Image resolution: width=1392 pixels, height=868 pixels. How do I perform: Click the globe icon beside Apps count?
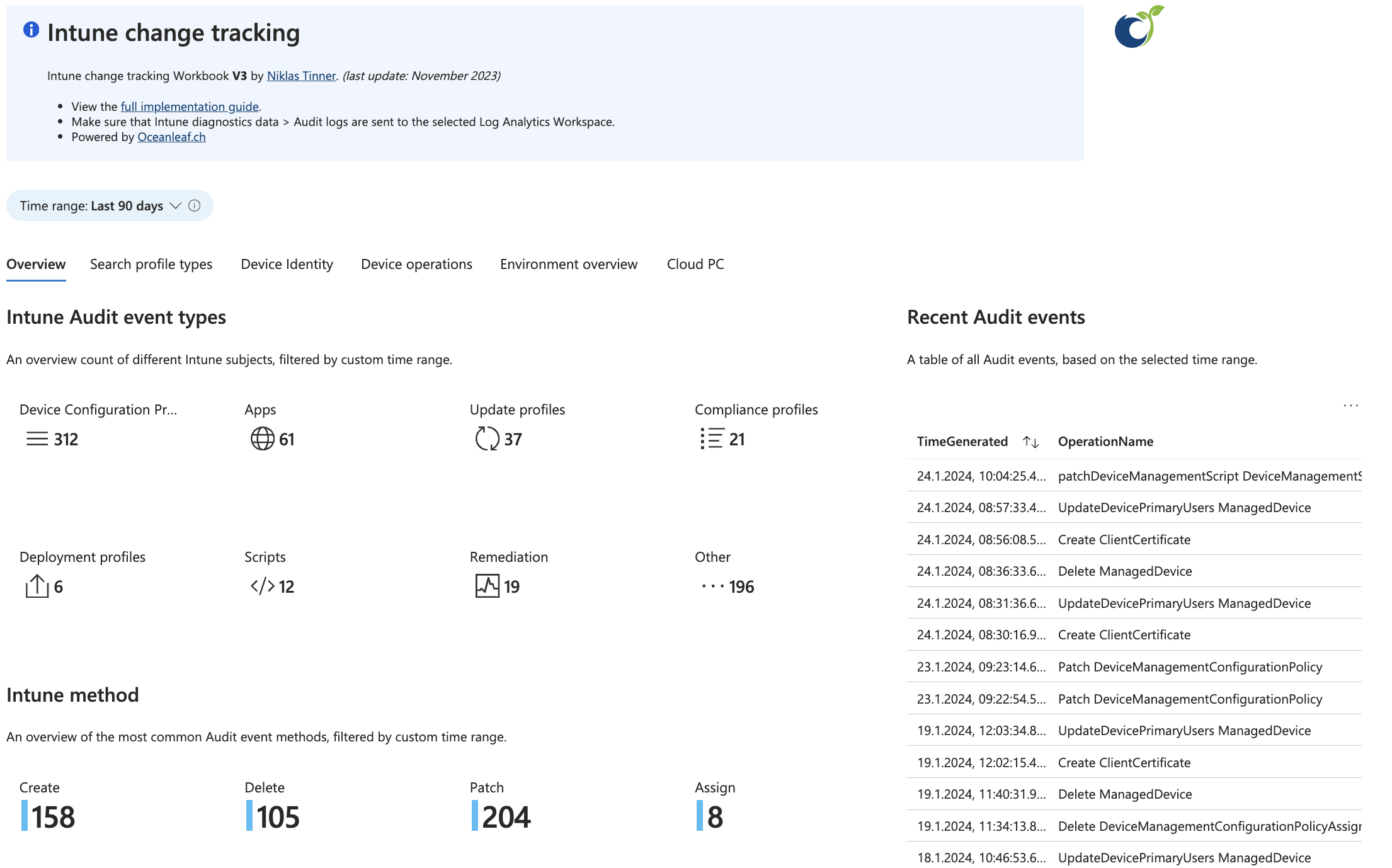tap(262, 439)
